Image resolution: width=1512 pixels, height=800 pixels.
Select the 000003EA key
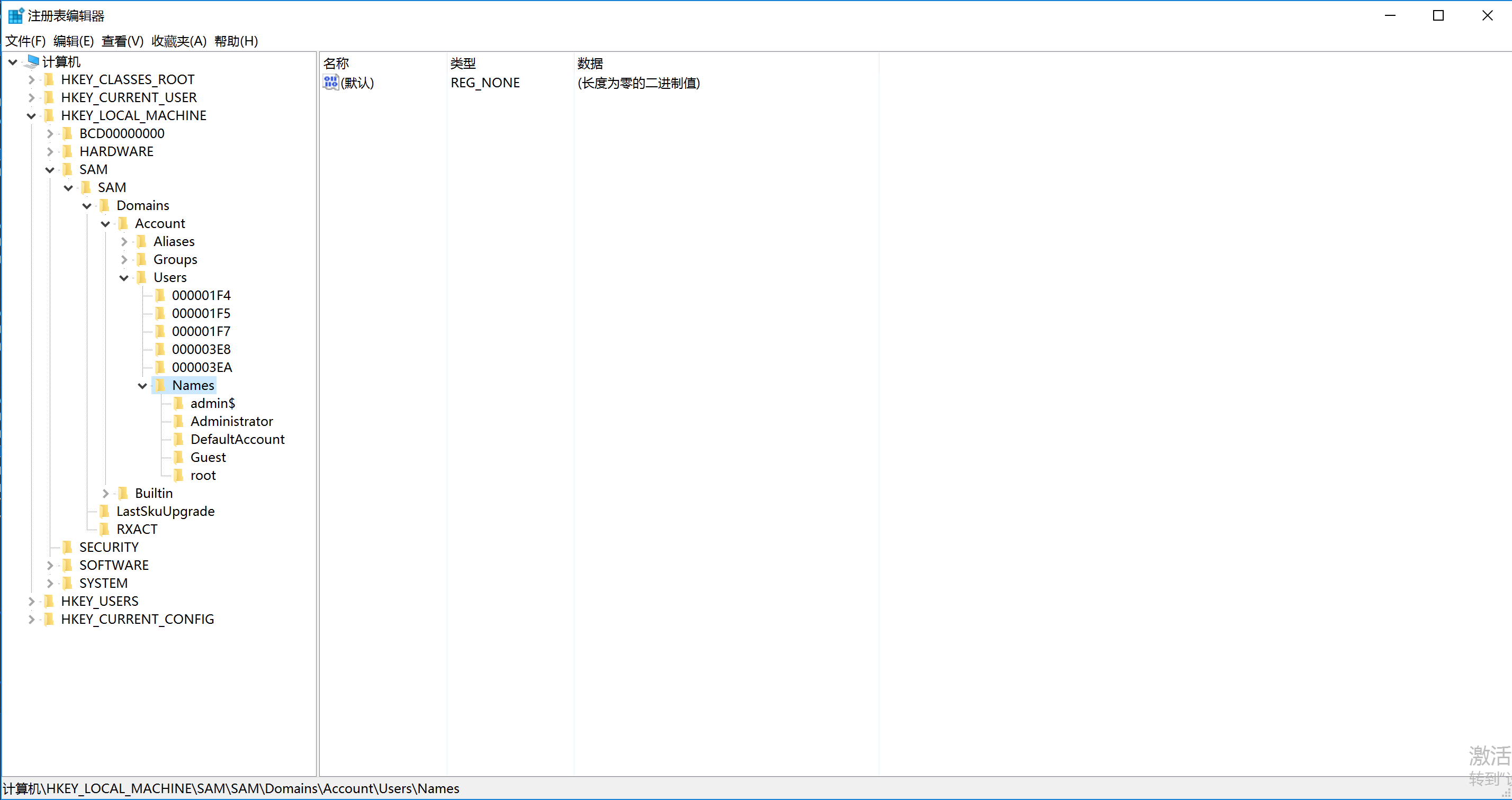(x=201, y=368)
